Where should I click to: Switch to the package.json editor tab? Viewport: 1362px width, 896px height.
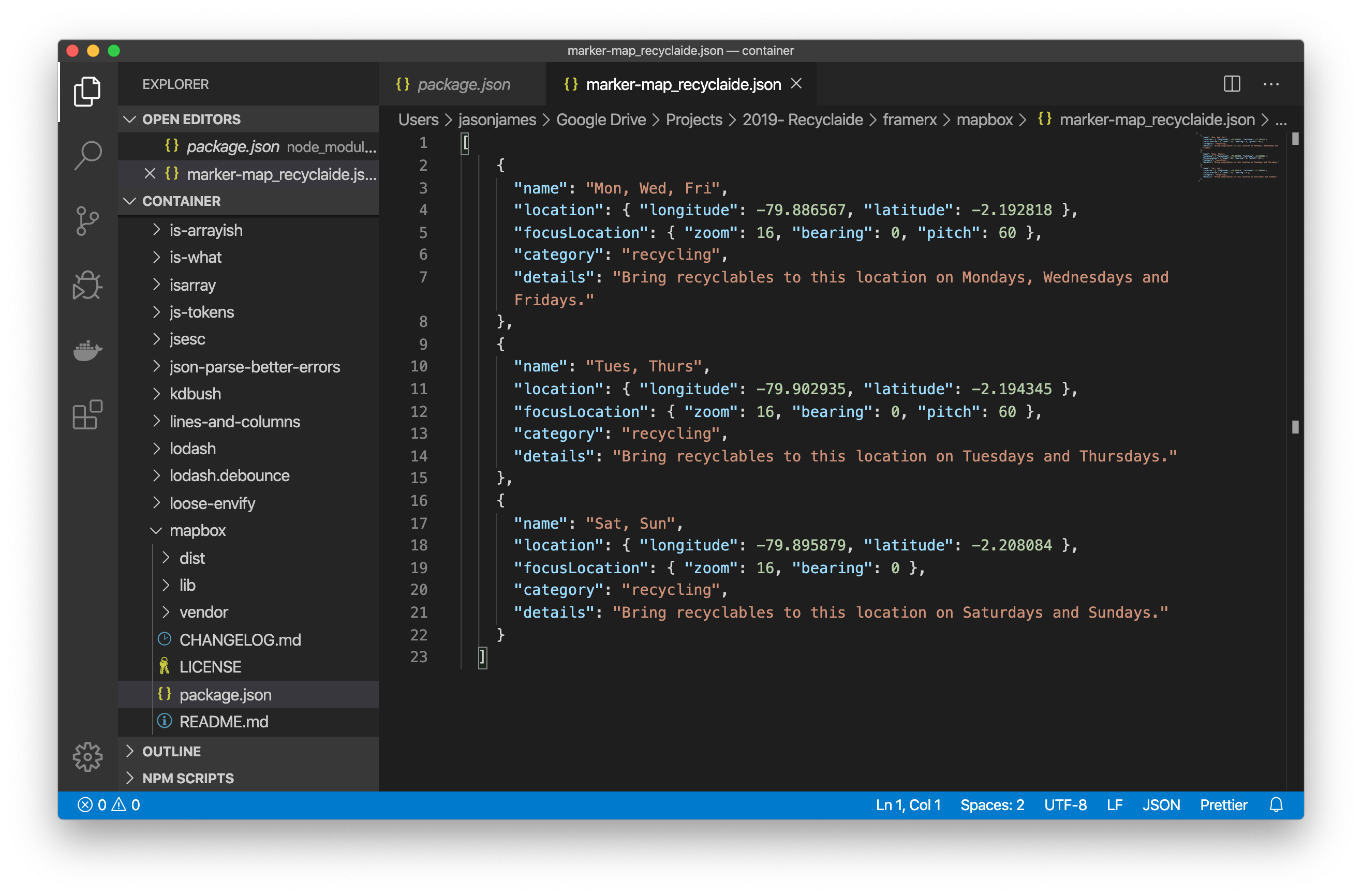click(463, 84)
